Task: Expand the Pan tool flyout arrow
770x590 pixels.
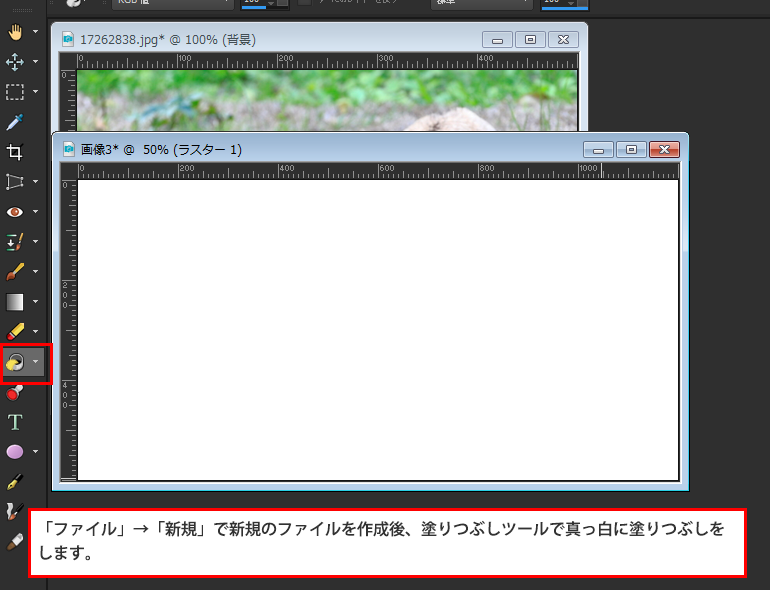Action: (x=35, y=32)
